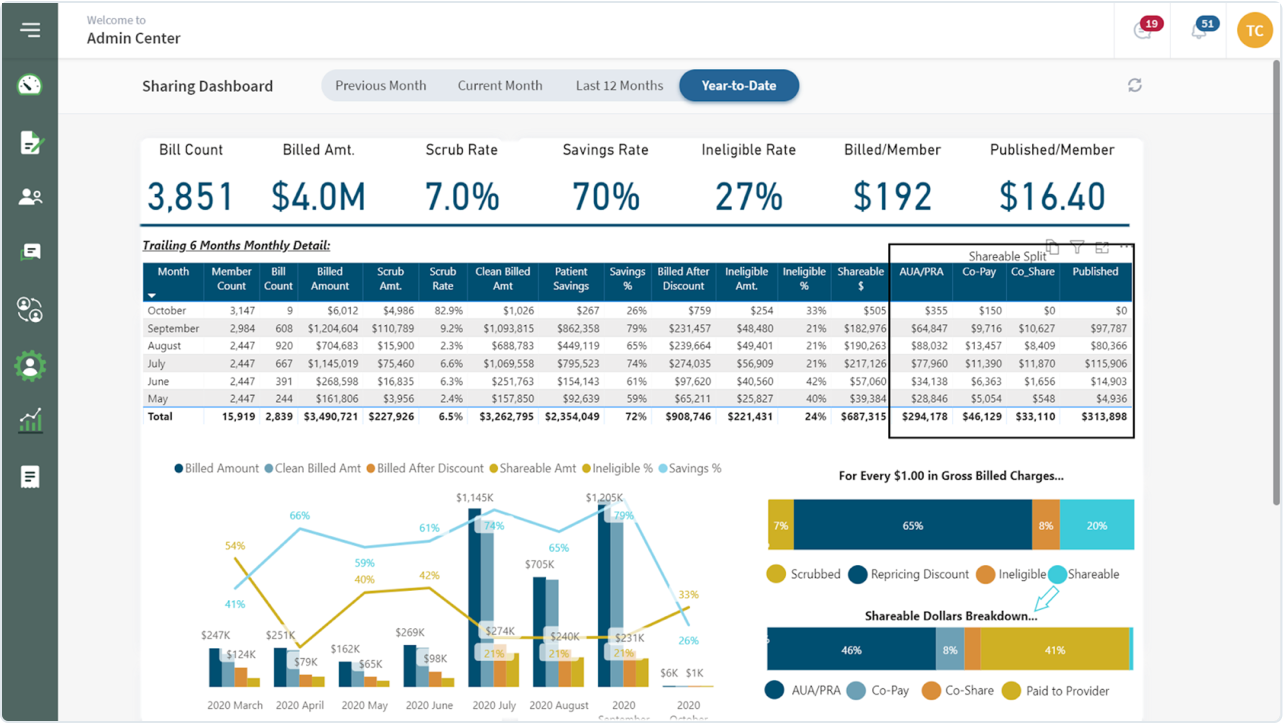This screenshot has height=724, width=1284.
Task: Click the Scrubbed legend circle
Action: click(776, 574)
